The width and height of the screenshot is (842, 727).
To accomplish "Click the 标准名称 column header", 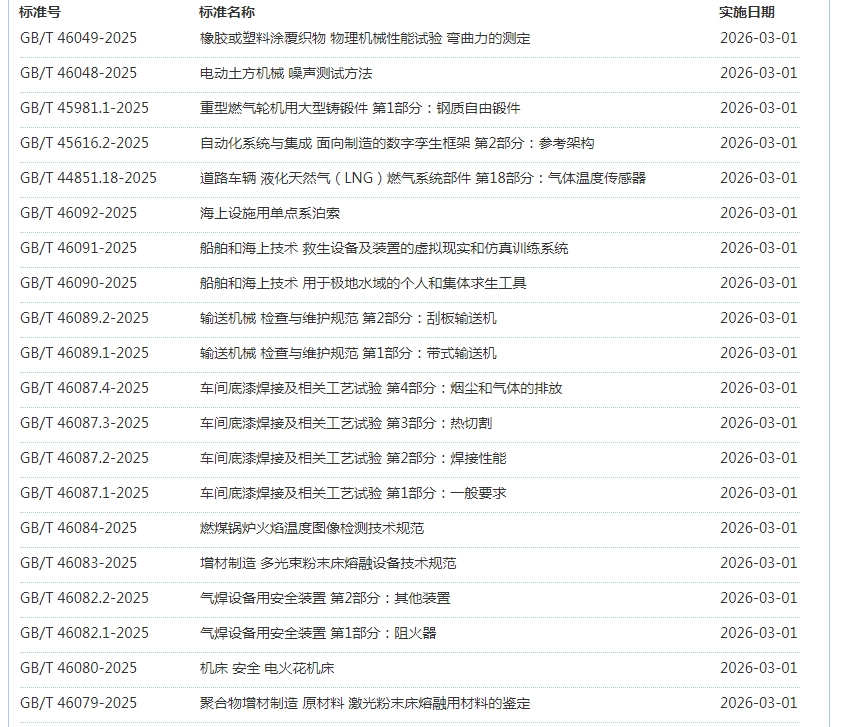I will tap(227, 12).
